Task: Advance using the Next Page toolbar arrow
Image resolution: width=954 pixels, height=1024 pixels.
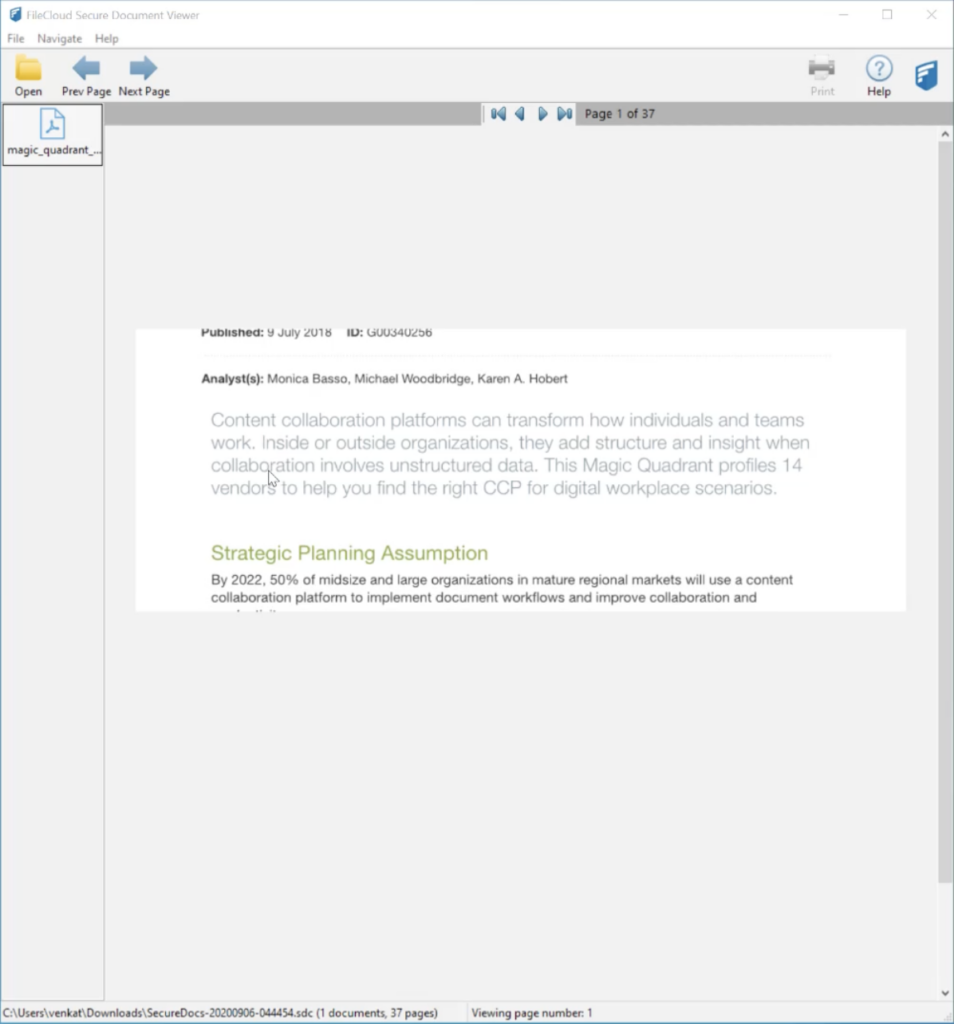Action: [x=143, y=69]
